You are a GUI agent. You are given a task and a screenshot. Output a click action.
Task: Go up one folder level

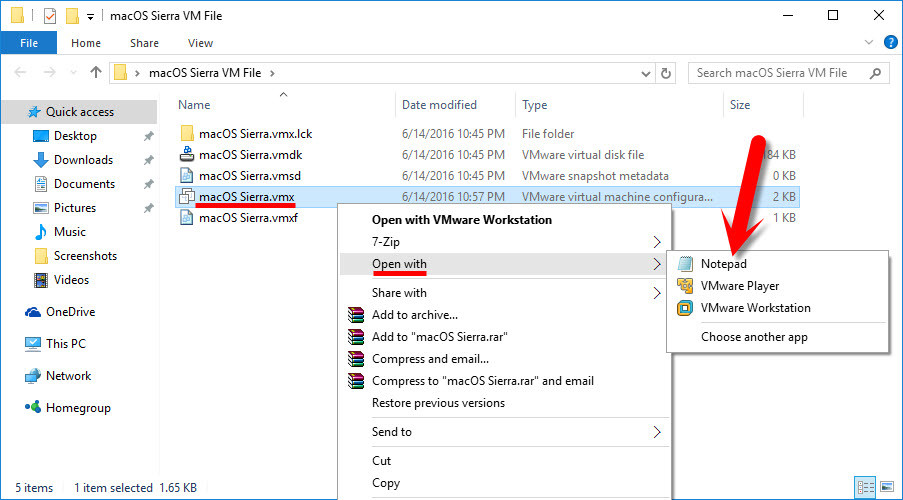point(96,73)
